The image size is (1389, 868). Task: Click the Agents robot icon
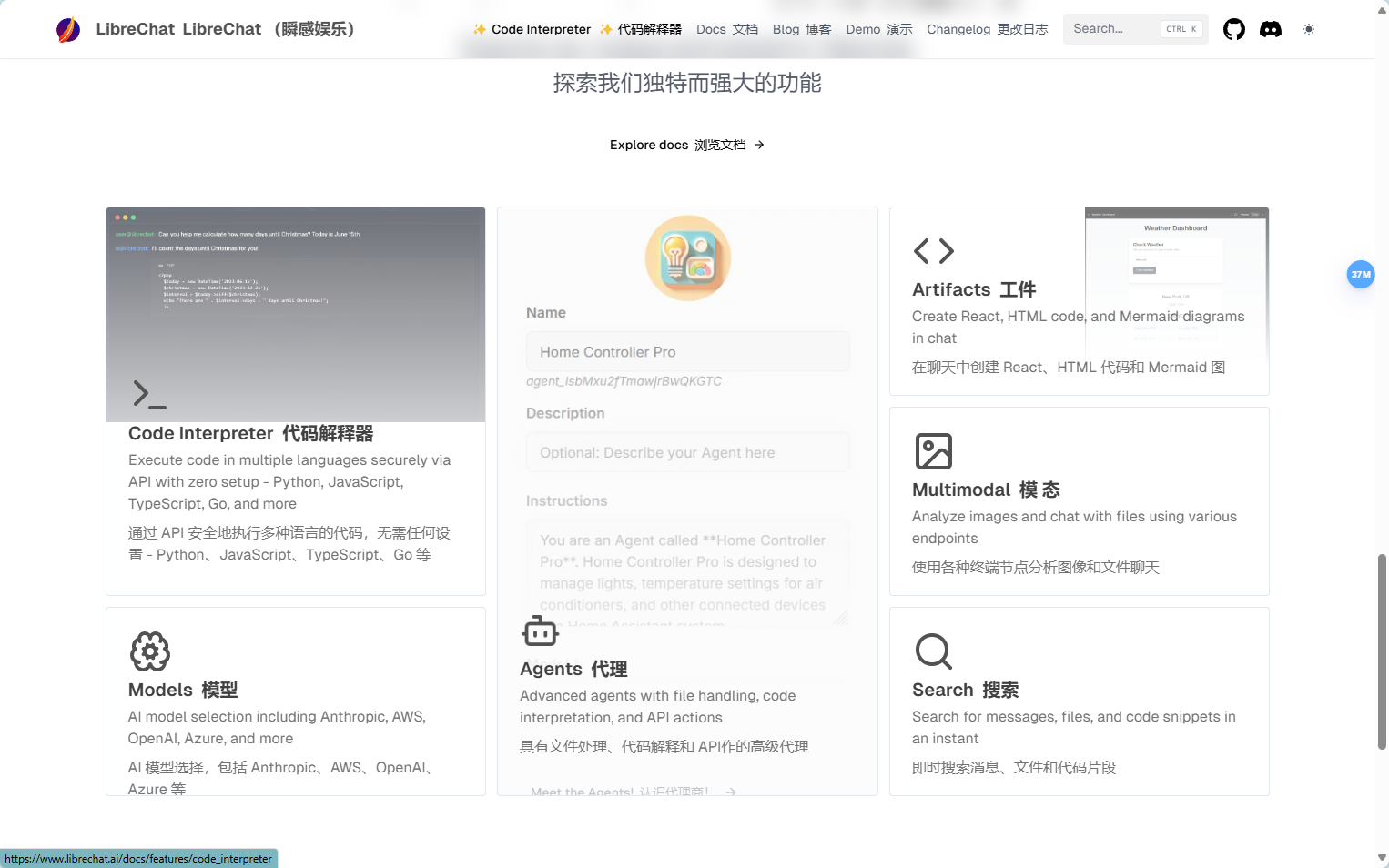pyautogui.click(x=541, y=631)
